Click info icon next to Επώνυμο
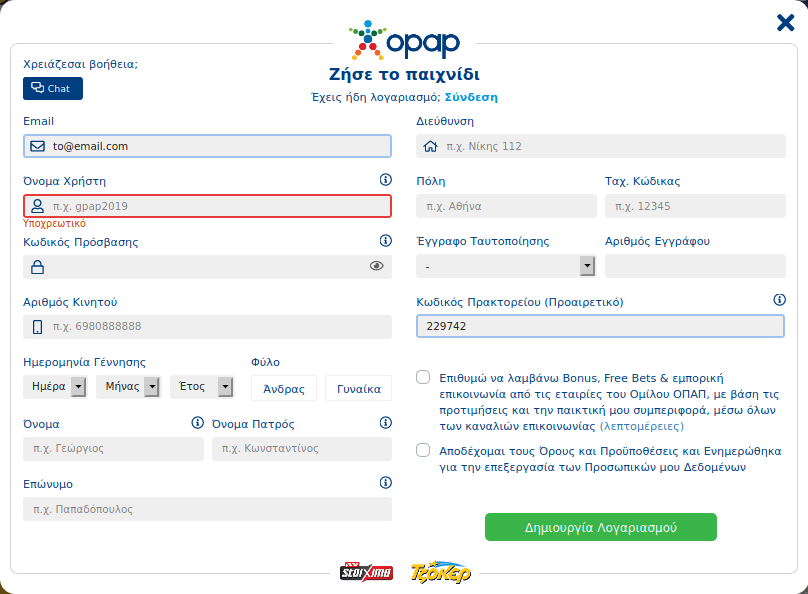 pos(385,483)
